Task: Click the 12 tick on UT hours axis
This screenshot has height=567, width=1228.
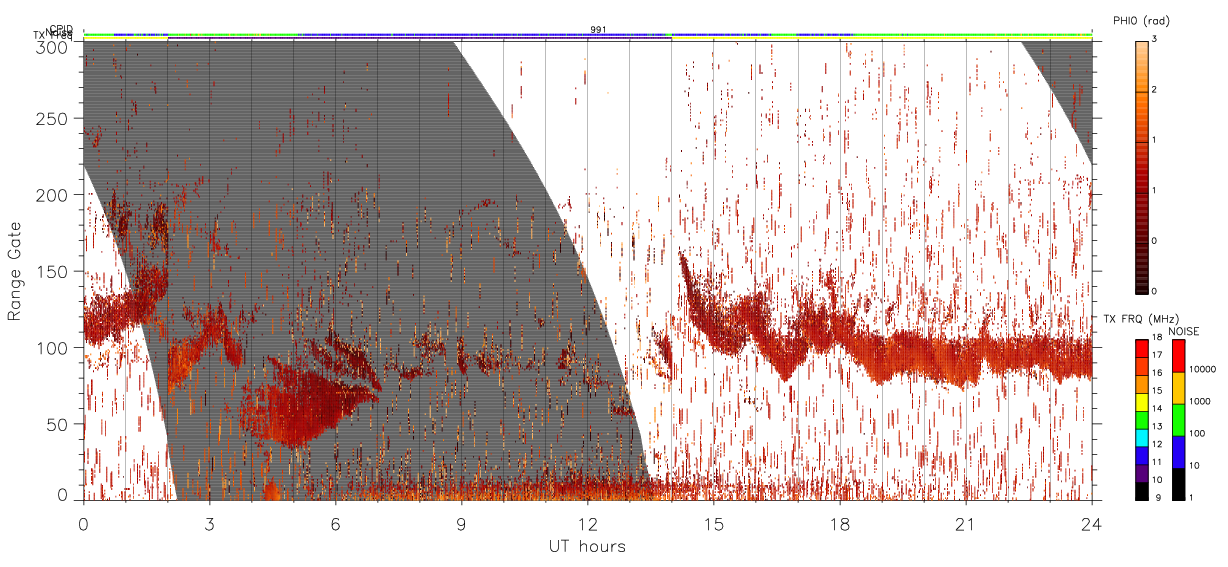Action: click(588, 524)
